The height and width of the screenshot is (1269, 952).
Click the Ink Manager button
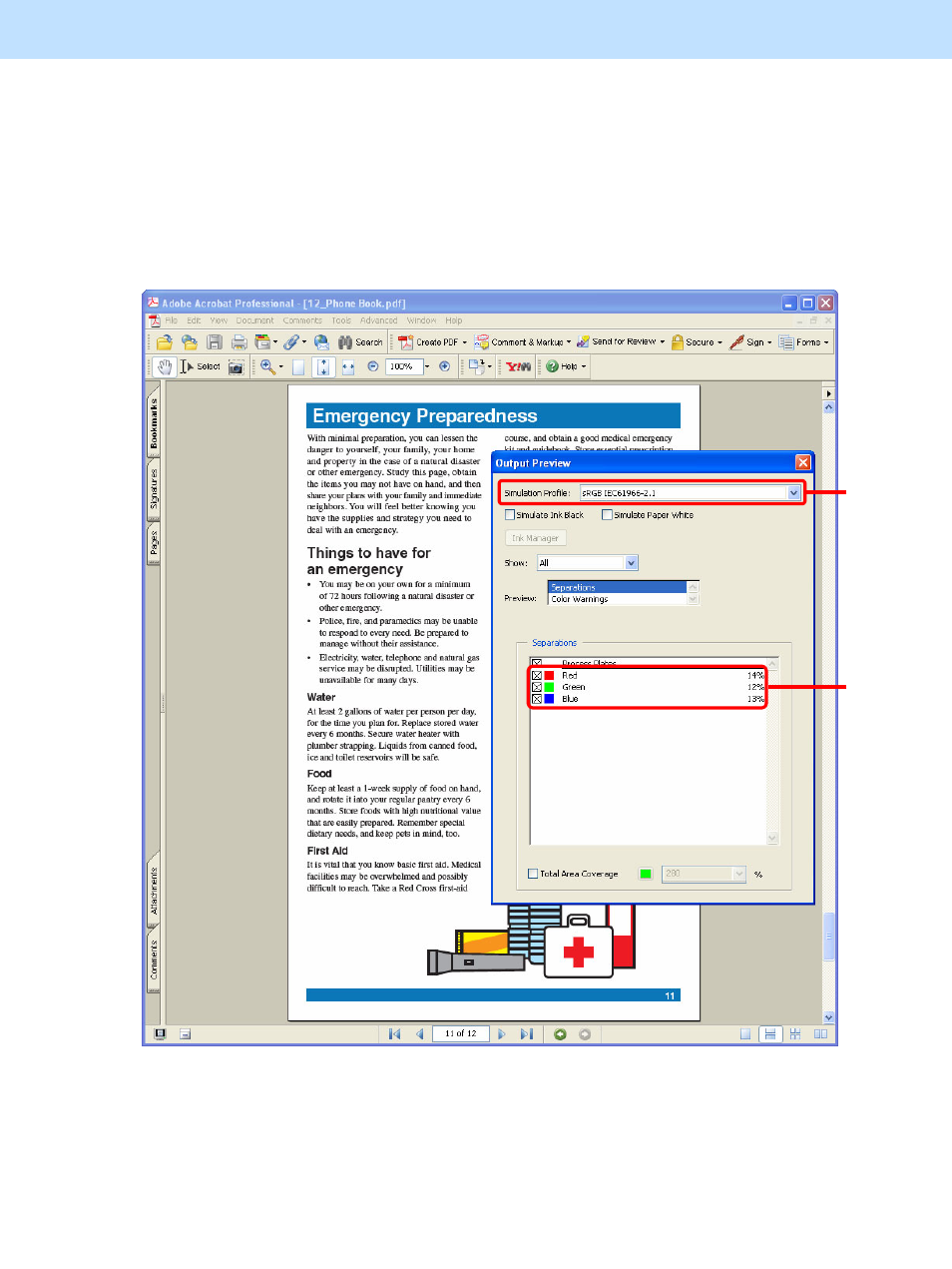coord(536,538)
